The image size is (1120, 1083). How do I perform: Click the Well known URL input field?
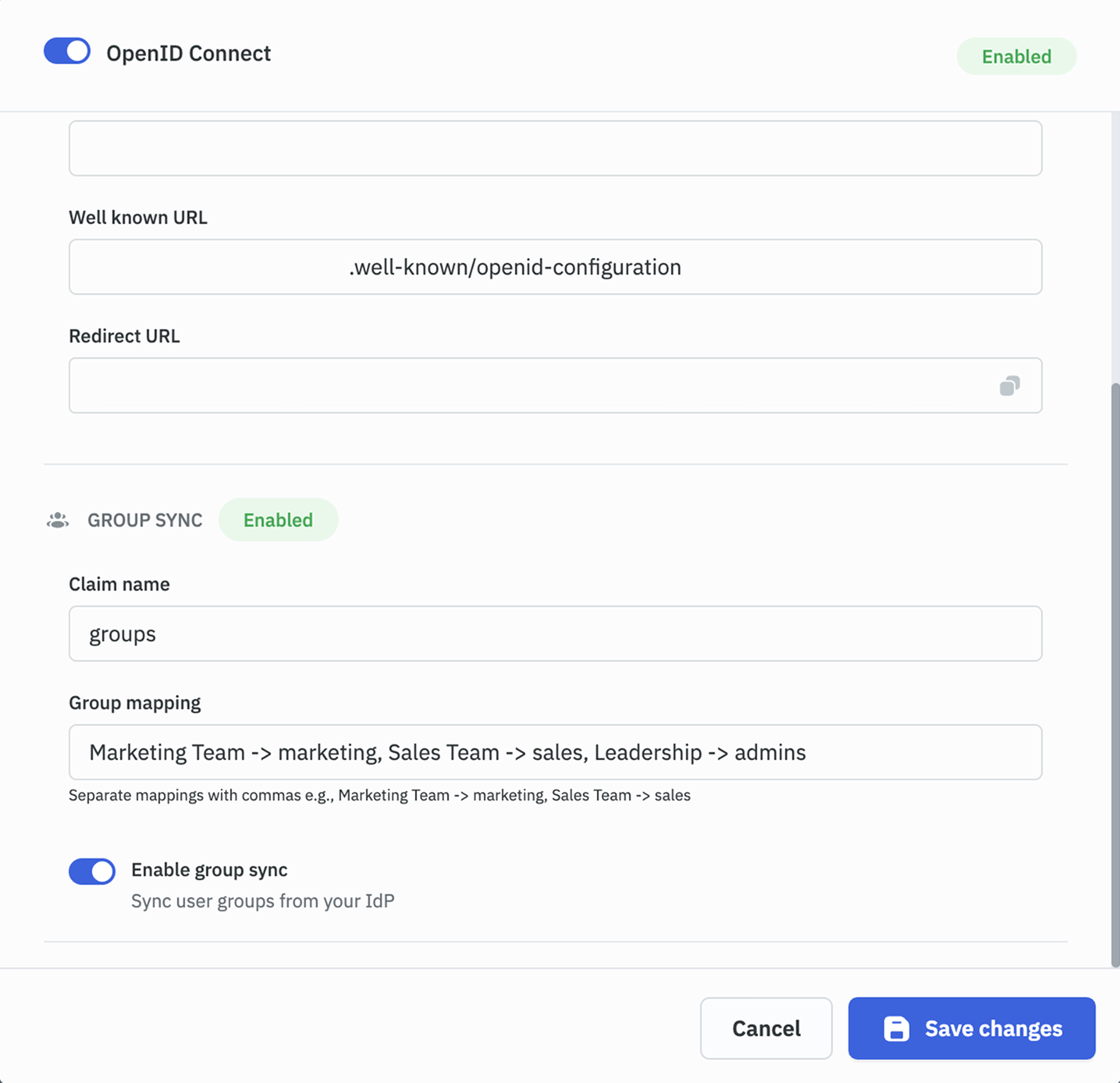[x=556, y=267]
